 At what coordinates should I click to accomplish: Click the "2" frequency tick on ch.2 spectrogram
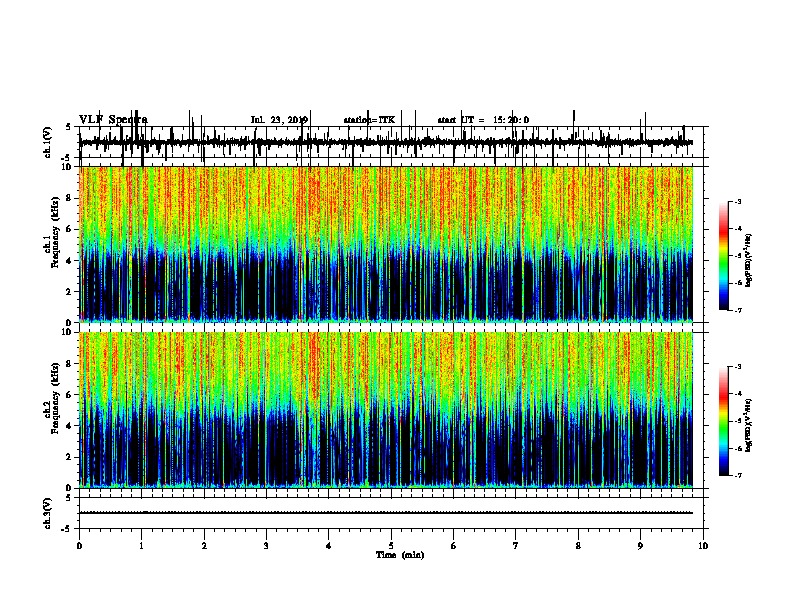(70, 457)
